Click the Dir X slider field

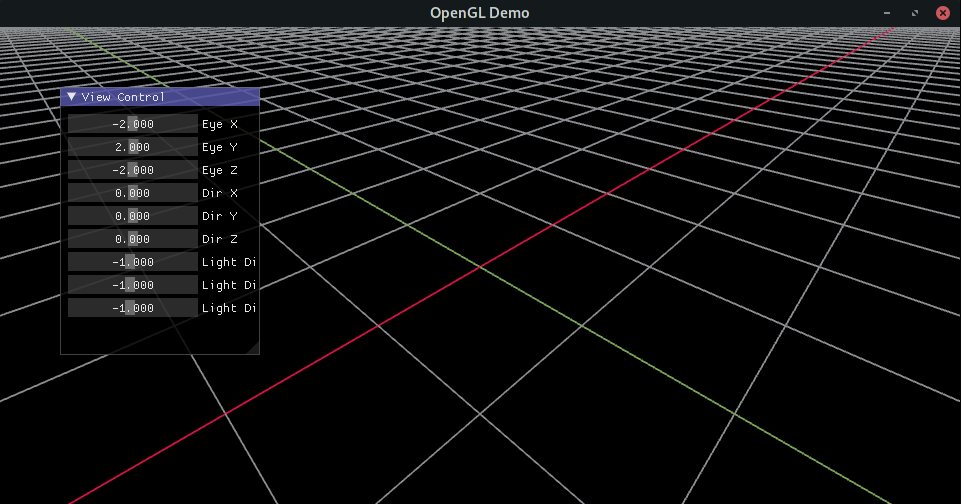point(133,193)
